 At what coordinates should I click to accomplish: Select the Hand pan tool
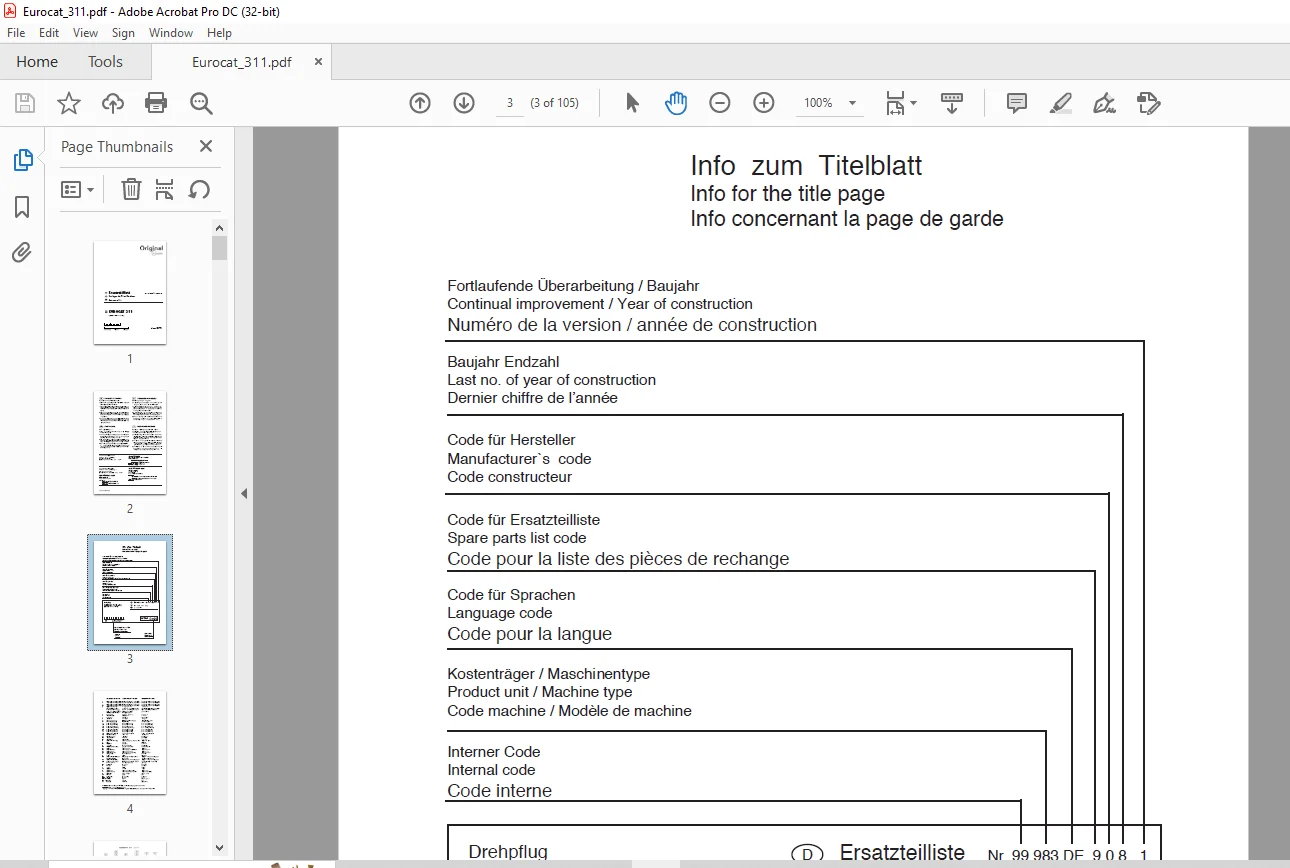pos(676,103)
